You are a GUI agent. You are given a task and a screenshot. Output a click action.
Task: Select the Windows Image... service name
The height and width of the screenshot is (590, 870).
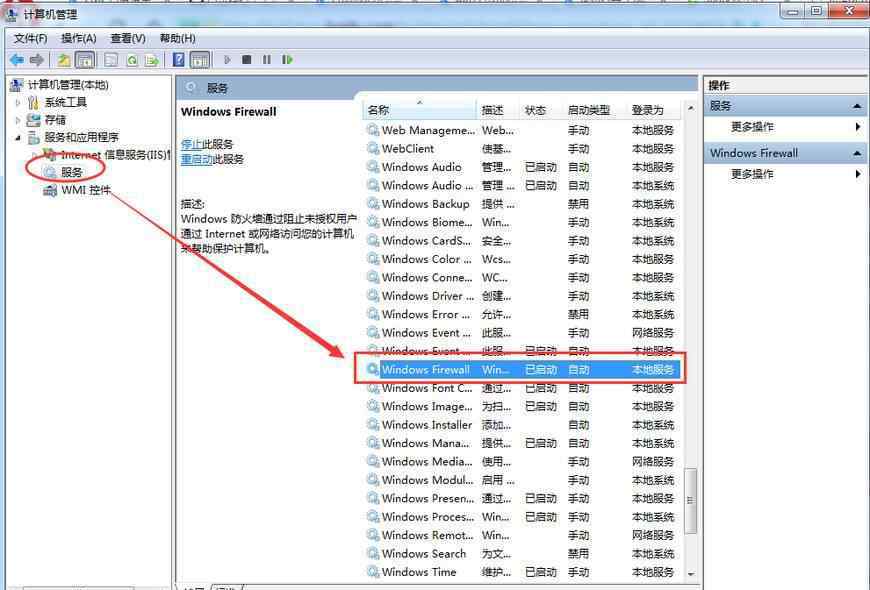pos(427,406)
